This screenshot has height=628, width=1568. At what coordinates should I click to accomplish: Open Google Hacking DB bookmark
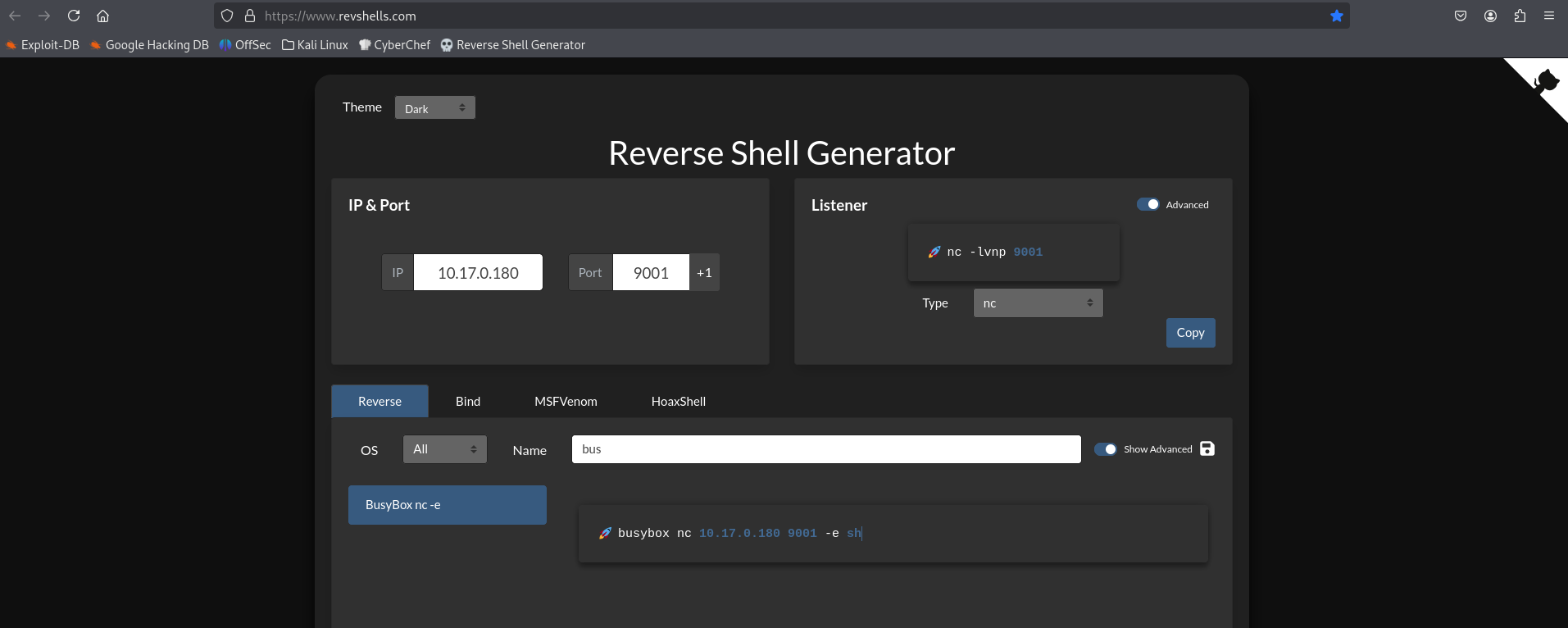(149, 45)
